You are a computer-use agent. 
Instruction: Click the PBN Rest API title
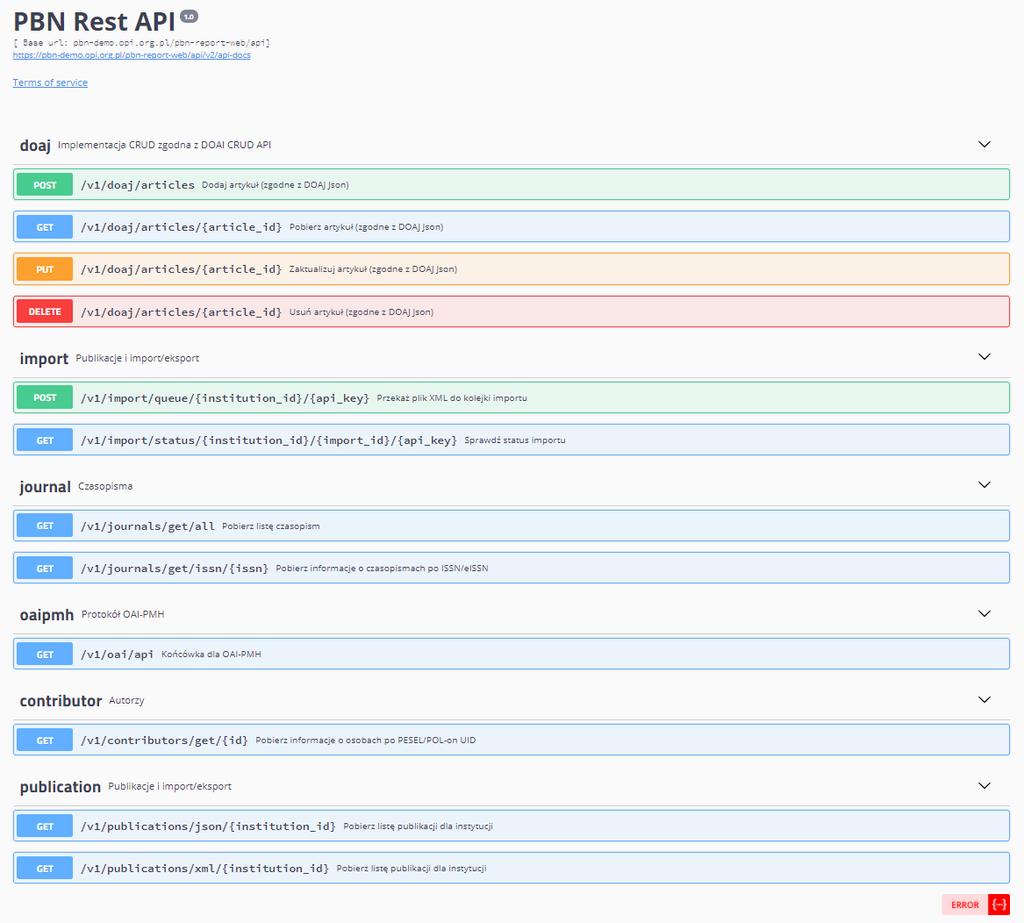coord(95,22)
